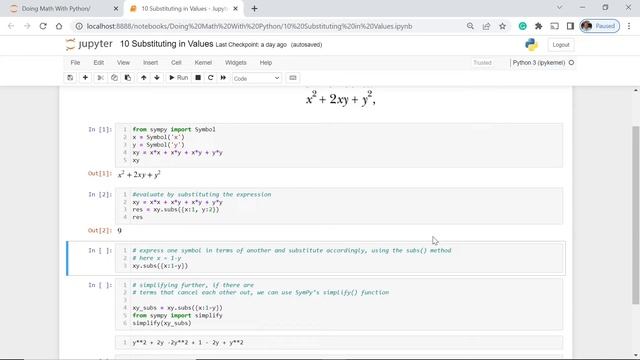Open the cast media icon
640x360 pixels.
[x=554, y=26]
